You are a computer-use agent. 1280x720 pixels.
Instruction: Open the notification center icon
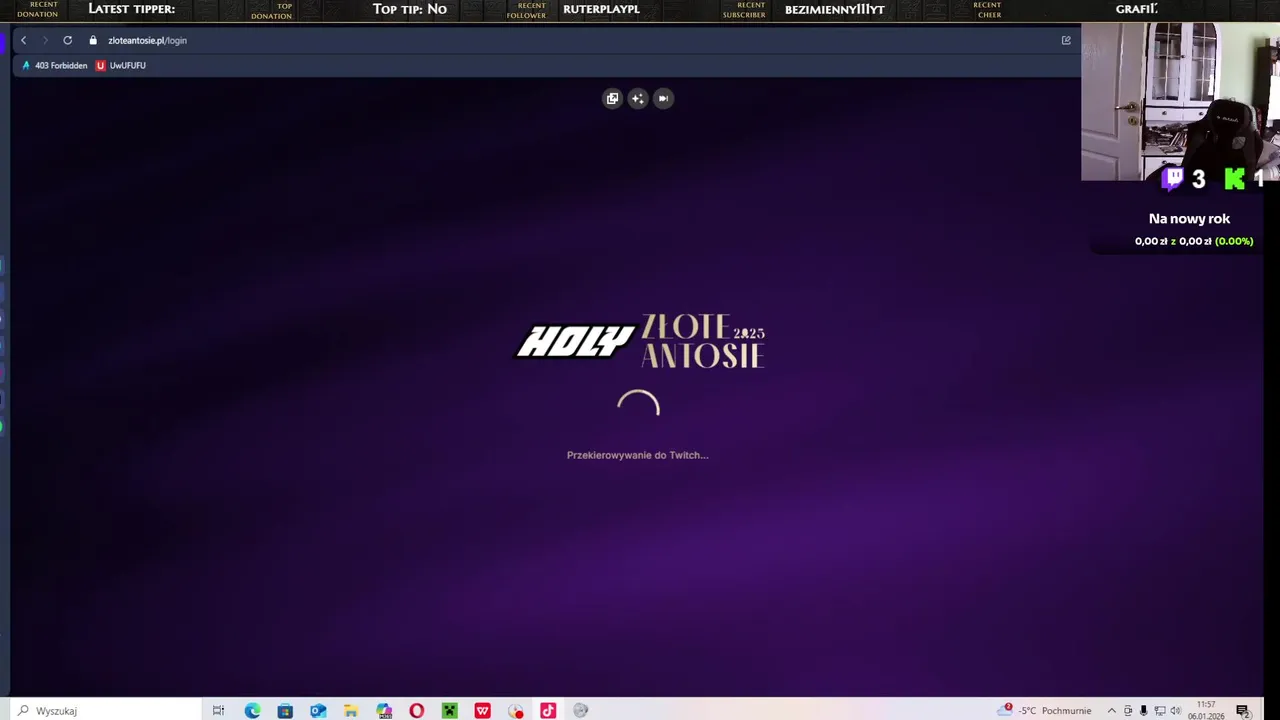pos(1243,711)
